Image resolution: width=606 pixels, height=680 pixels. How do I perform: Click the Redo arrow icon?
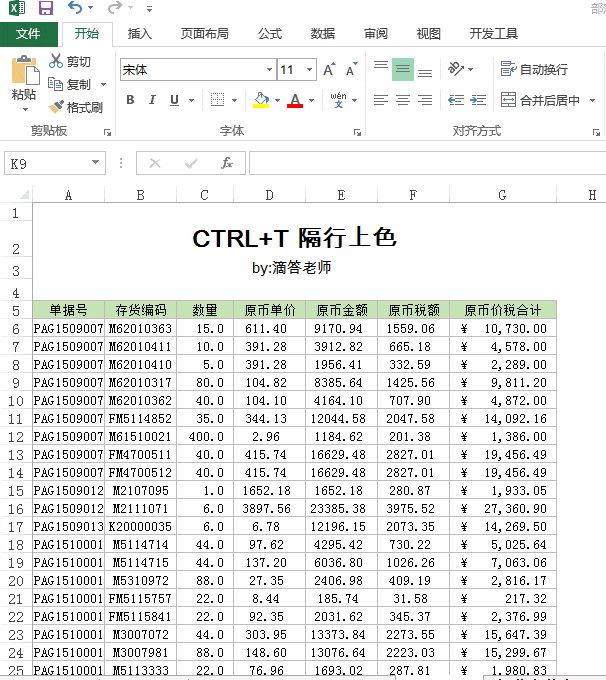pyautogui.click(x=114, y=7)
